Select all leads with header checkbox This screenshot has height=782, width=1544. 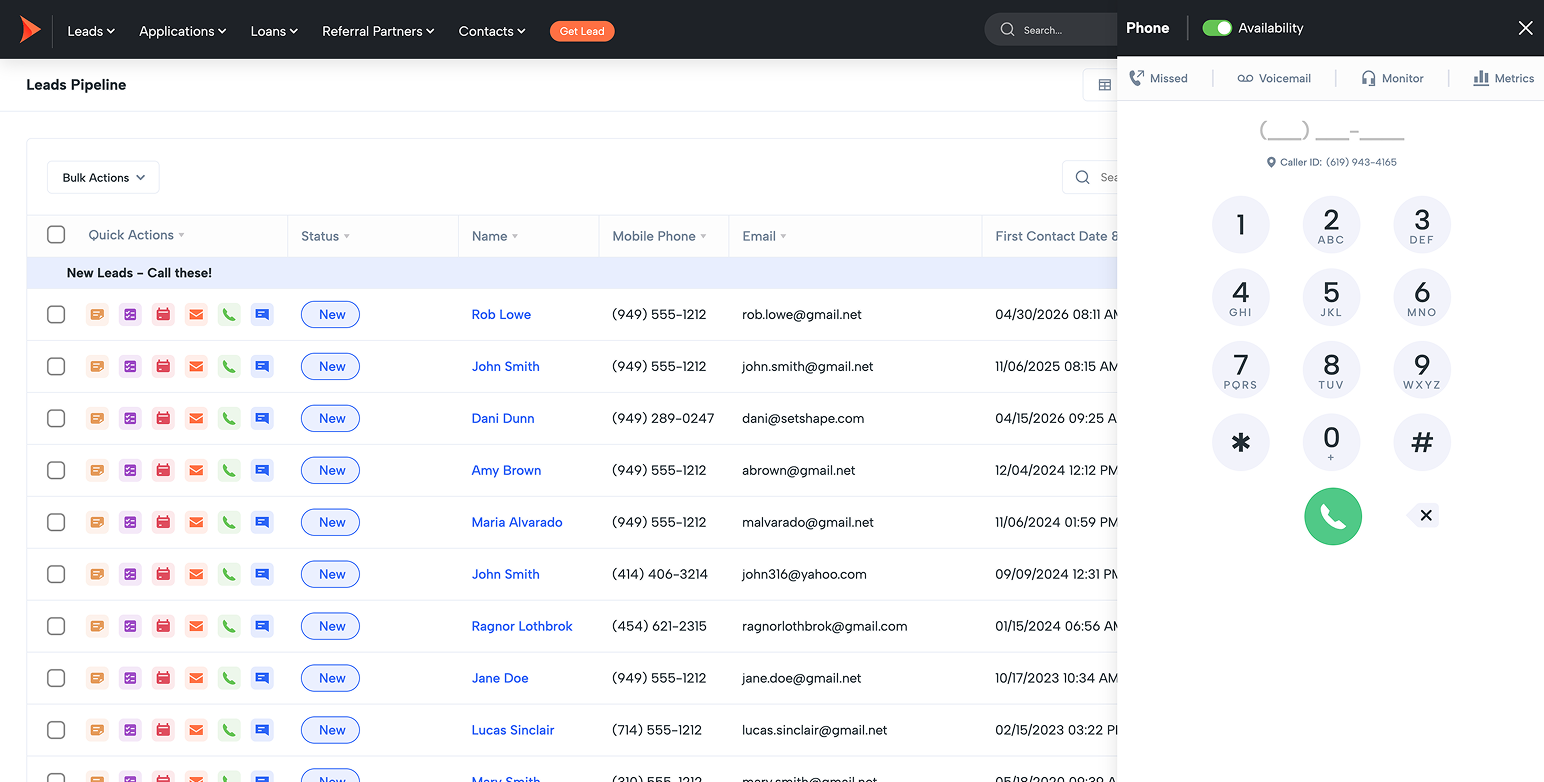coord(56,234)
